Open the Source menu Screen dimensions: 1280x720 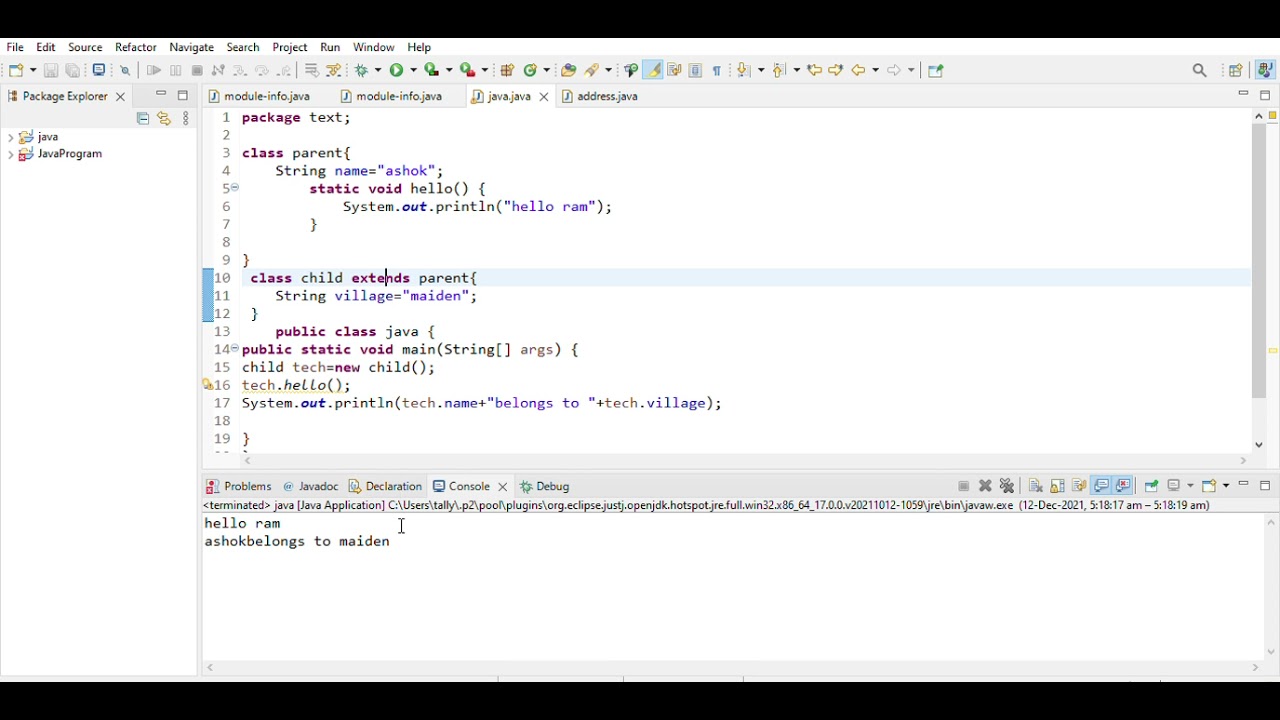[85, 47]
